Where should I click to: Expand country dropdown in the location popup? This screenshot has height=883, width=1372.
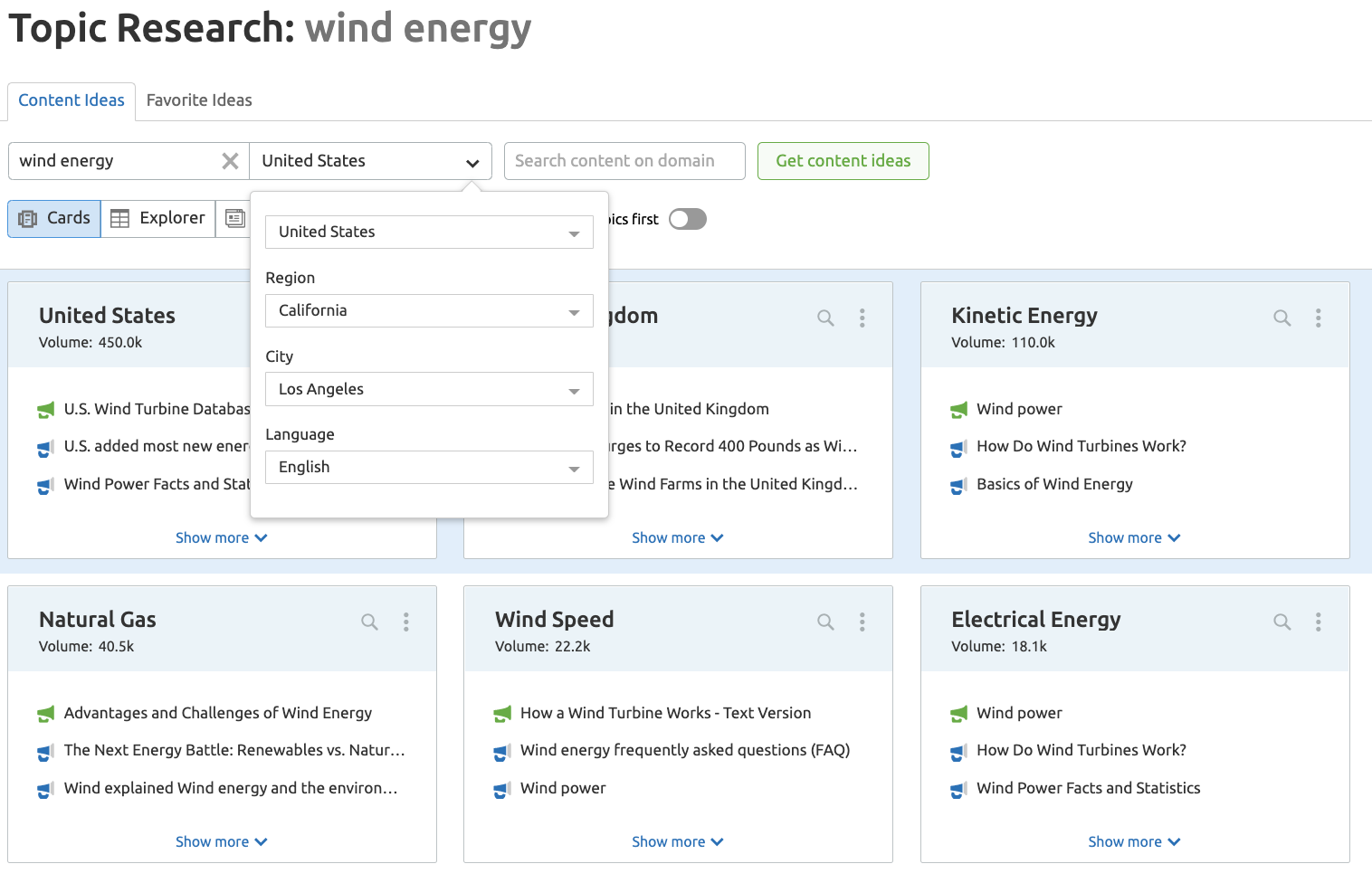tap(429, 232)
